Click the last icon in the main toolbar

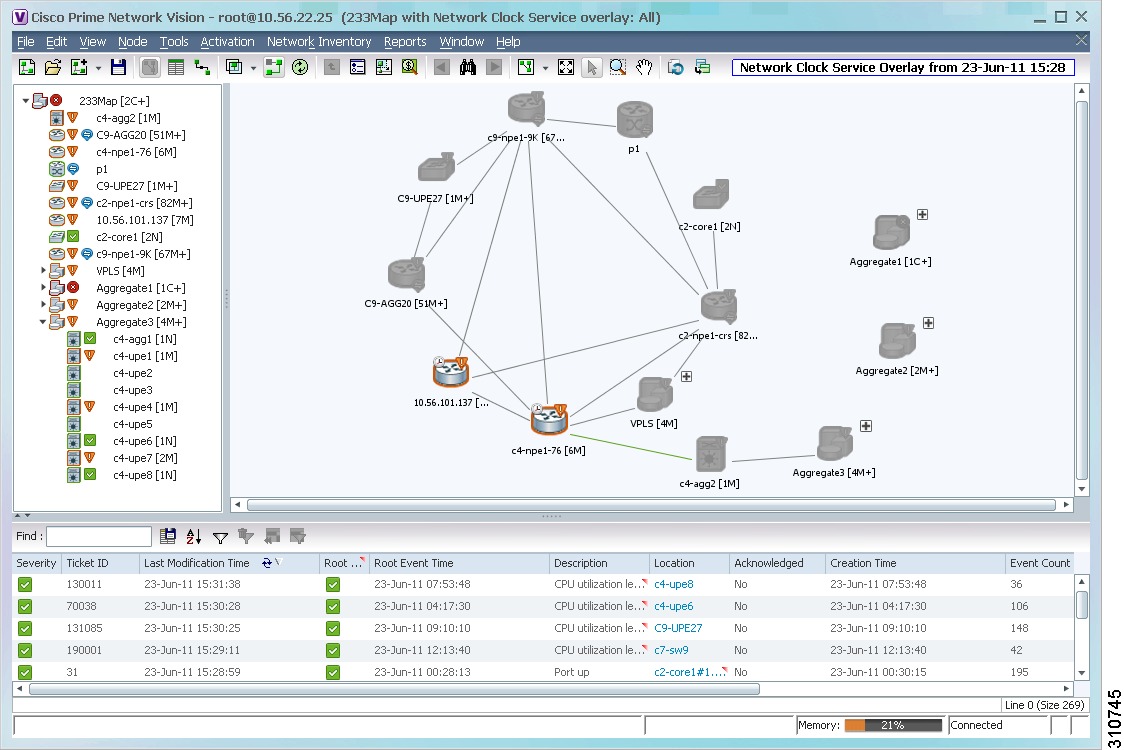tap(702, 67)
